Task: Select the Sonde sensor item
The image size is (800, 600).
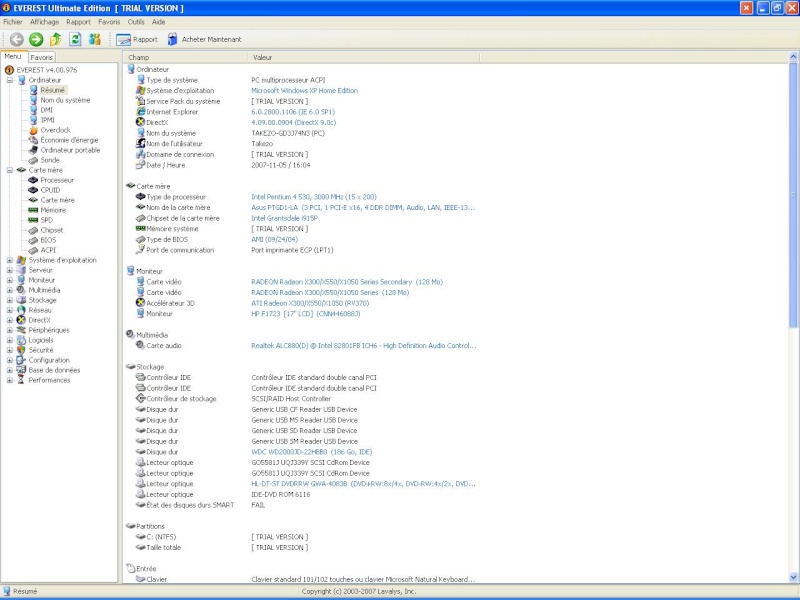Action: [x=50, y=160]
